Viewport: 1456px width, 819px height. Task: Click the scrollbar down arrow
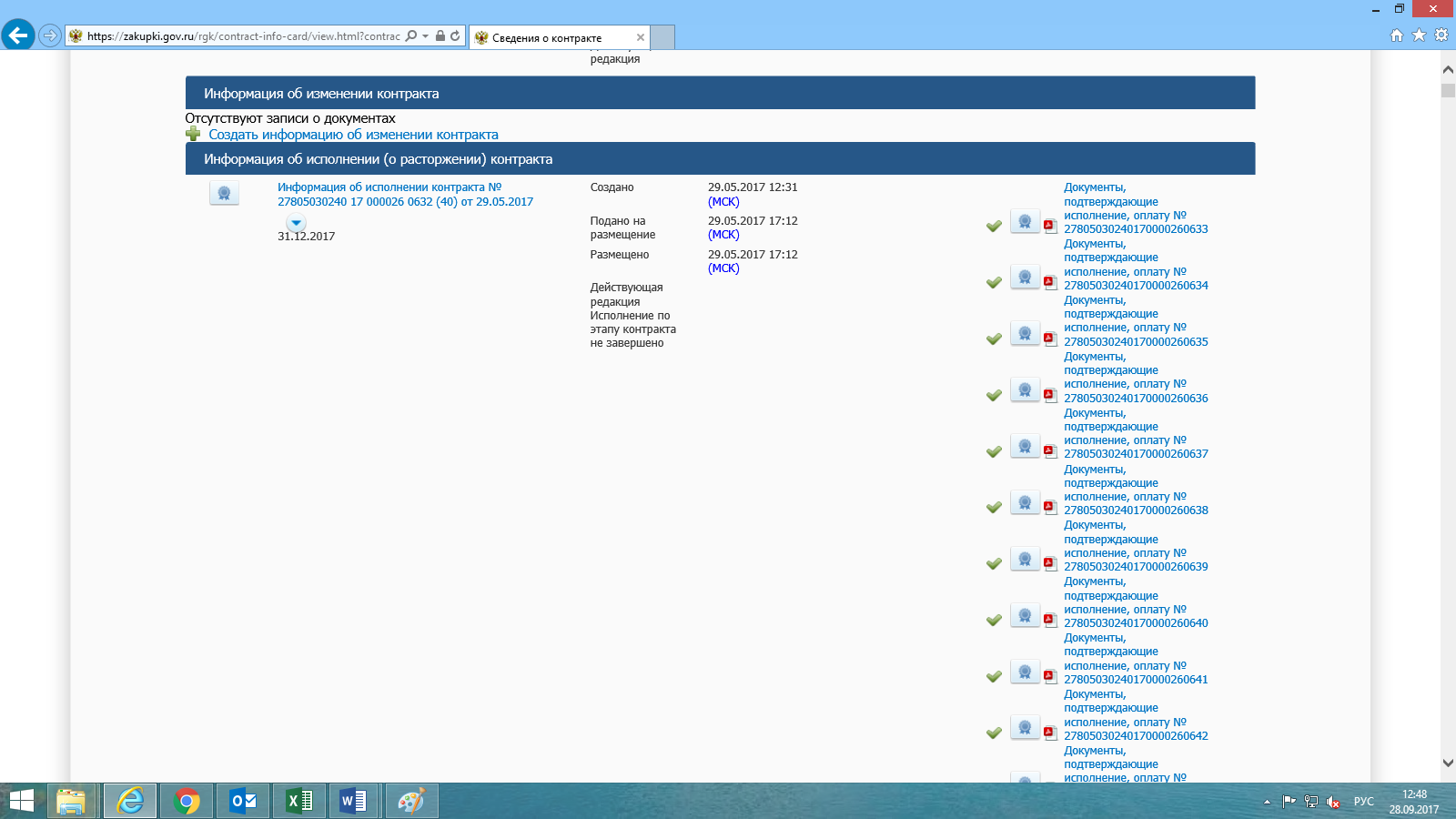[1448, 763]
